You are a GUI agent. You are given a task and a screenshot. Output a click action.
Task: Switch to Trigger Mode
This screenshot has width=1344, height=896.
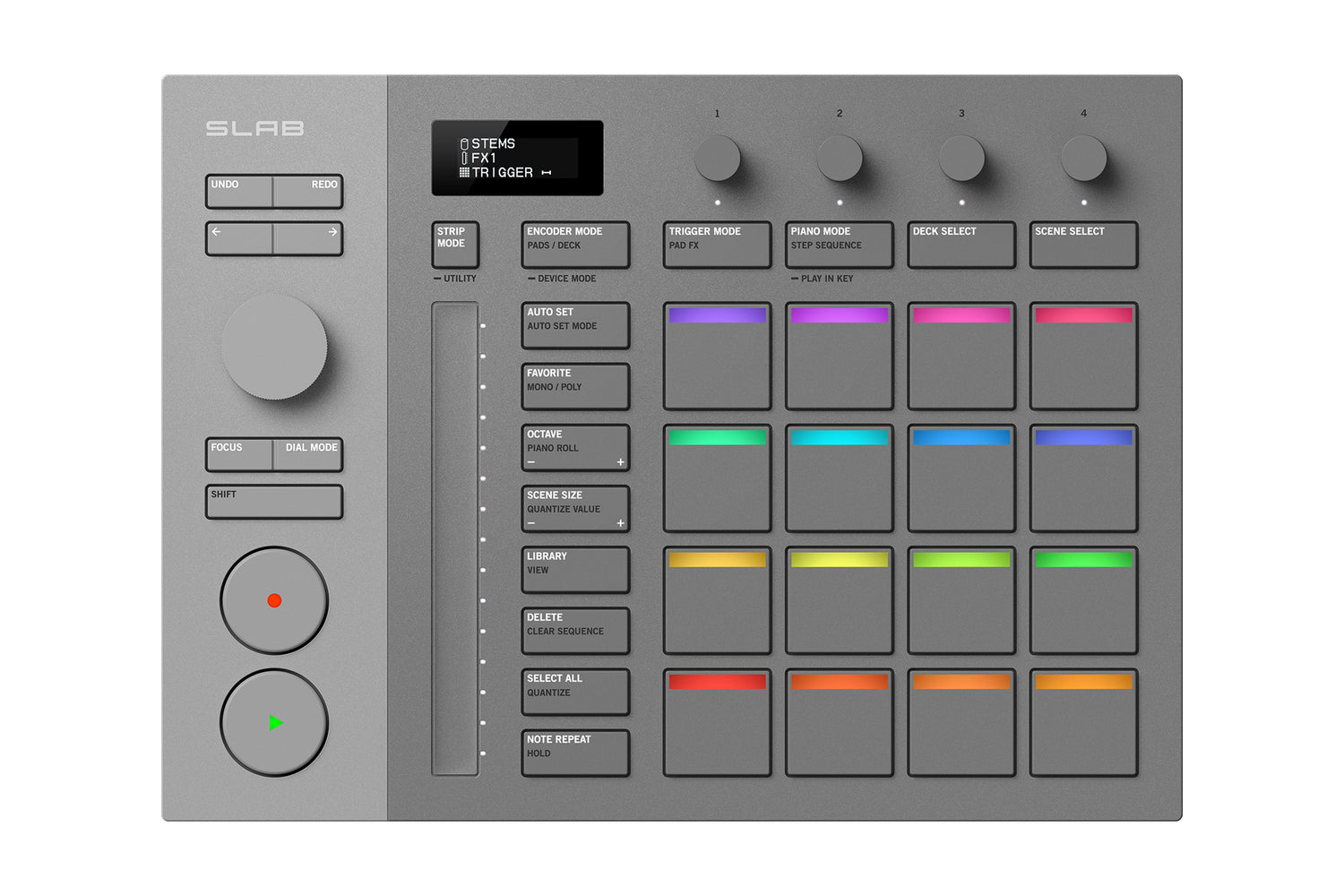717,245
